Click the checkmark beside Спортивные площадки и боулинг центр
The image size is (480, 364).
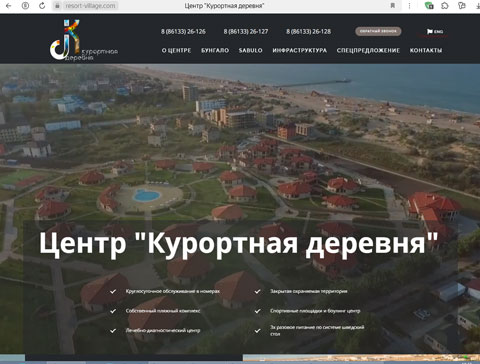[x=257, y=311]
